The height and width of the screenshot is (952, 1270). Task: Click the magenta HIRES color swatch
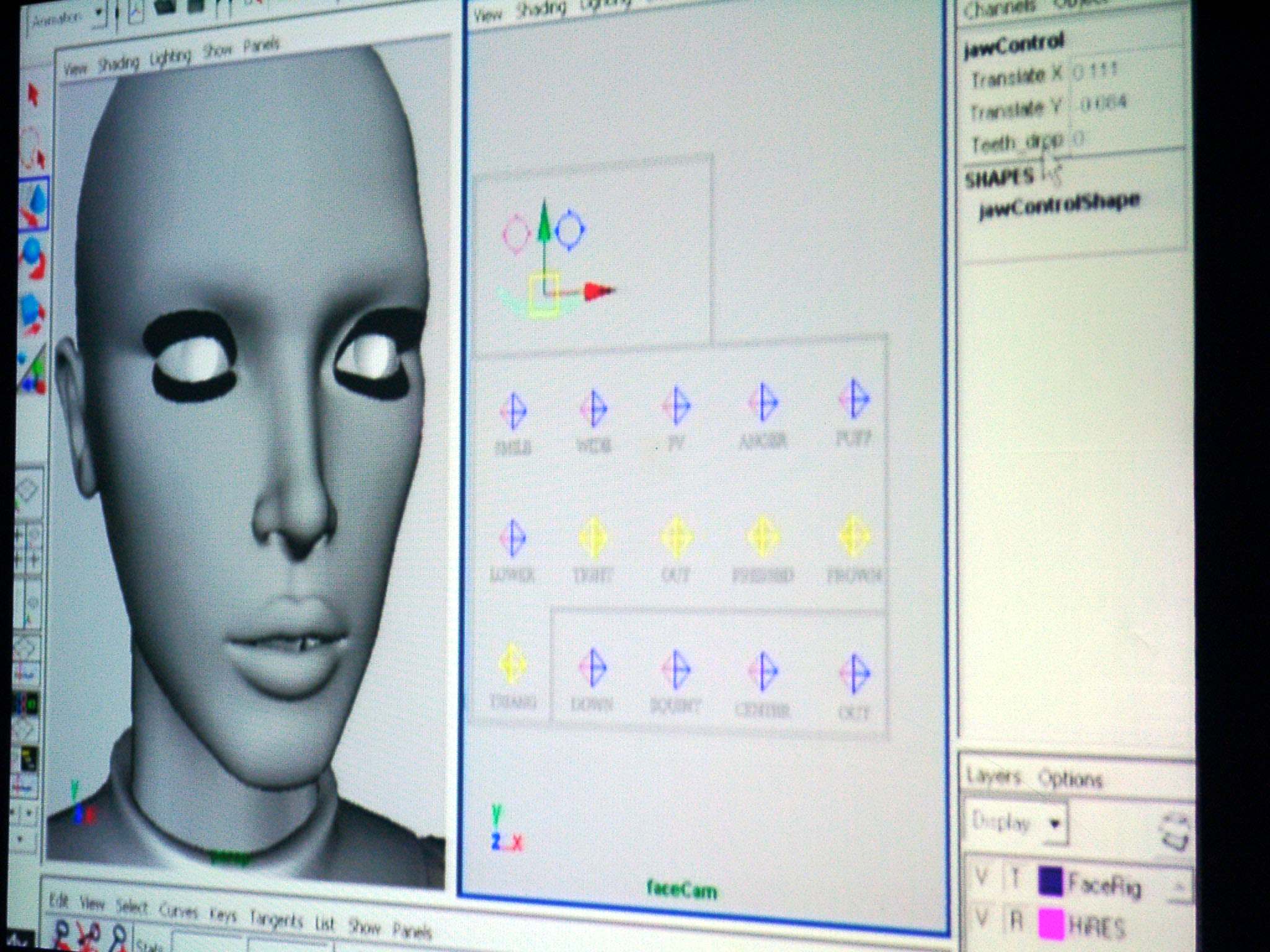click(x=1051, y=925)
